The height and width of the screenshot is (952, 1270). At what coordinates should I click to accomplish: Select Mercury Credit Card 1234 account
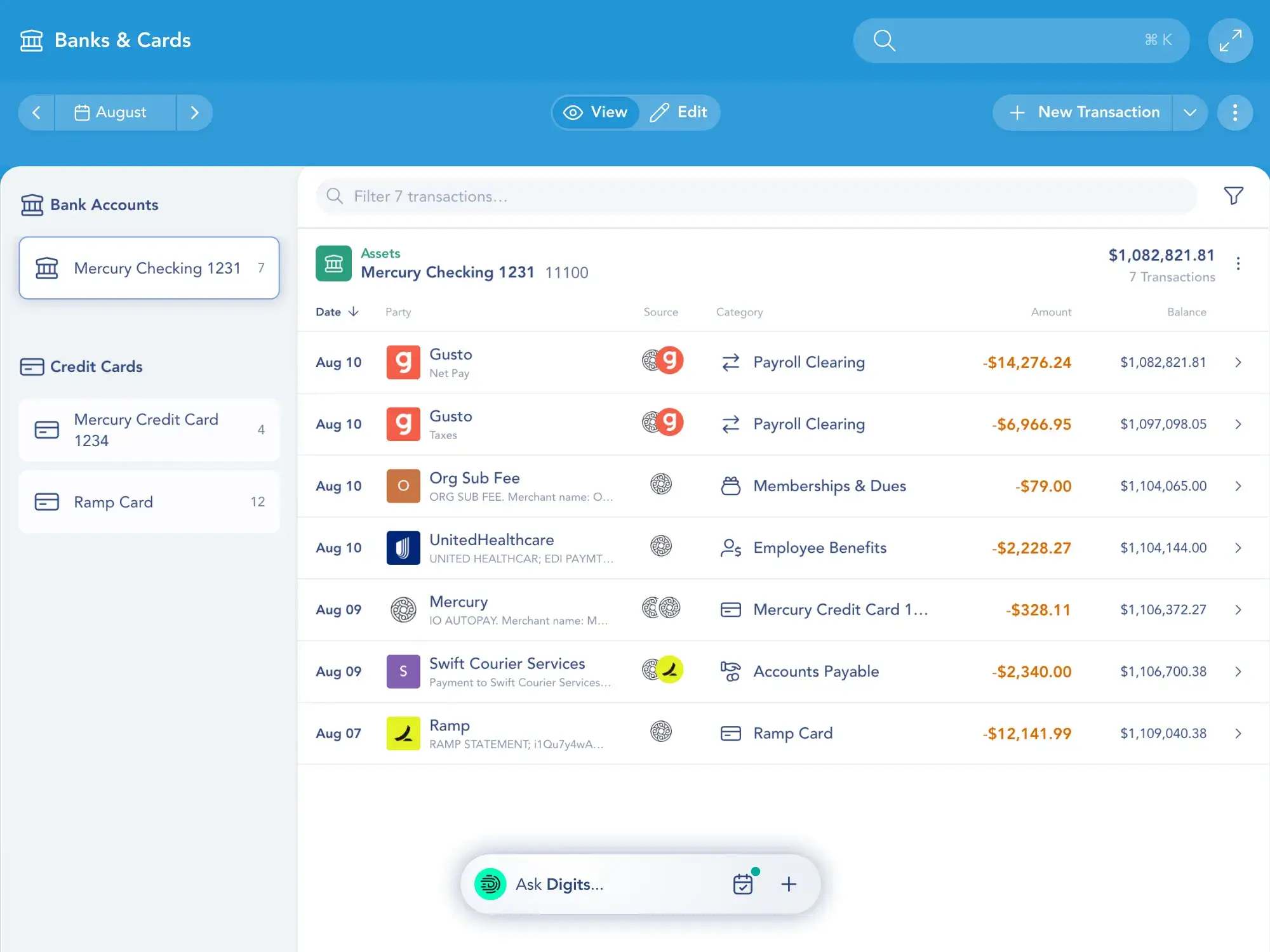(x=149, y=430)
